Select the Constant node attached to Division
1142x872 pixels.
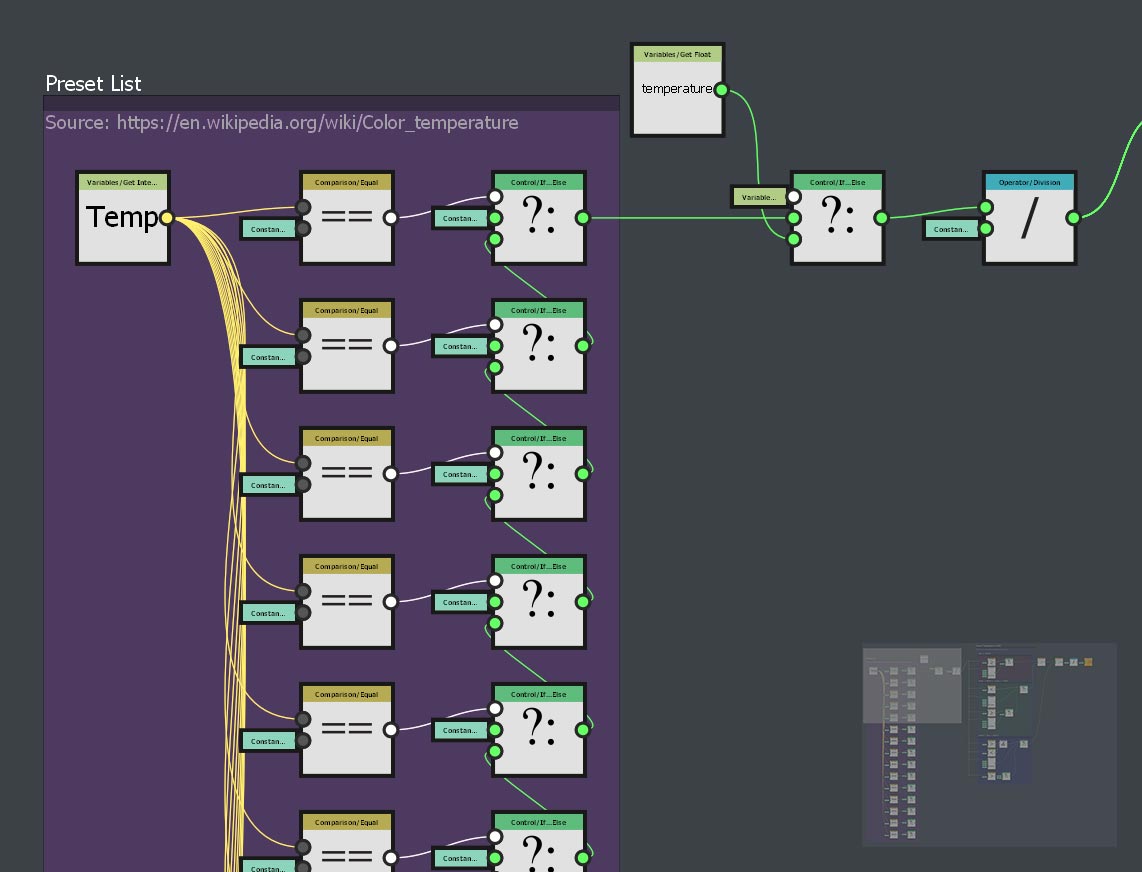pyautogui.click(x=950, y=229)
